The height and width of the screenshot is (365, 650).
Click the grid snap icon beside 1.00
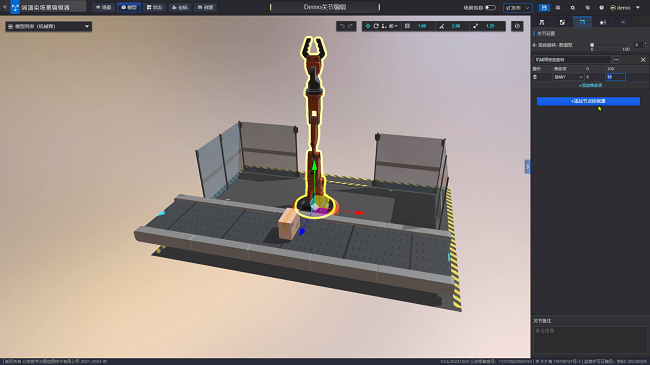pos(407,26)
